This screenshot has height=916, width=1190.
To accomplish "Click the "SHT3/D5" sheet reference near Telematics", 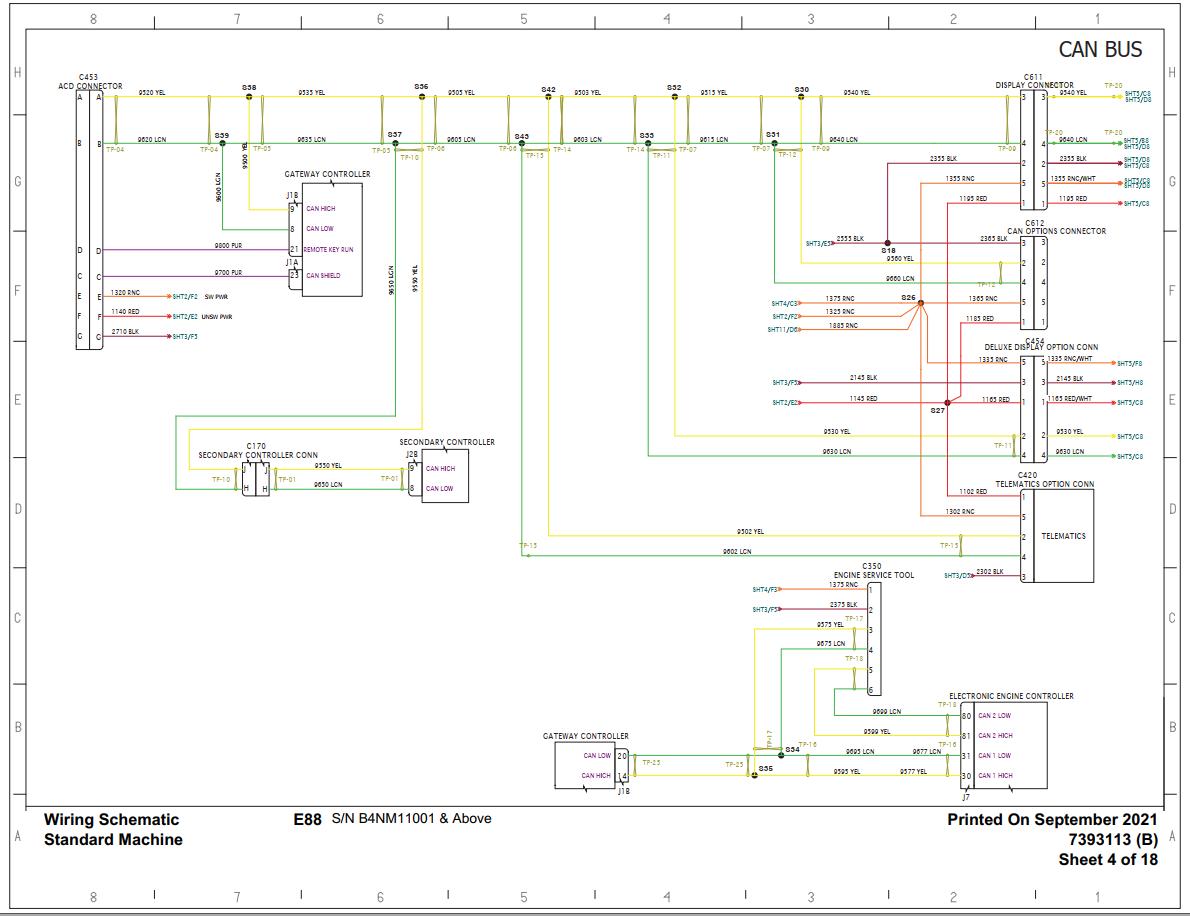I will pyautogui.click(x=957, y=575).
